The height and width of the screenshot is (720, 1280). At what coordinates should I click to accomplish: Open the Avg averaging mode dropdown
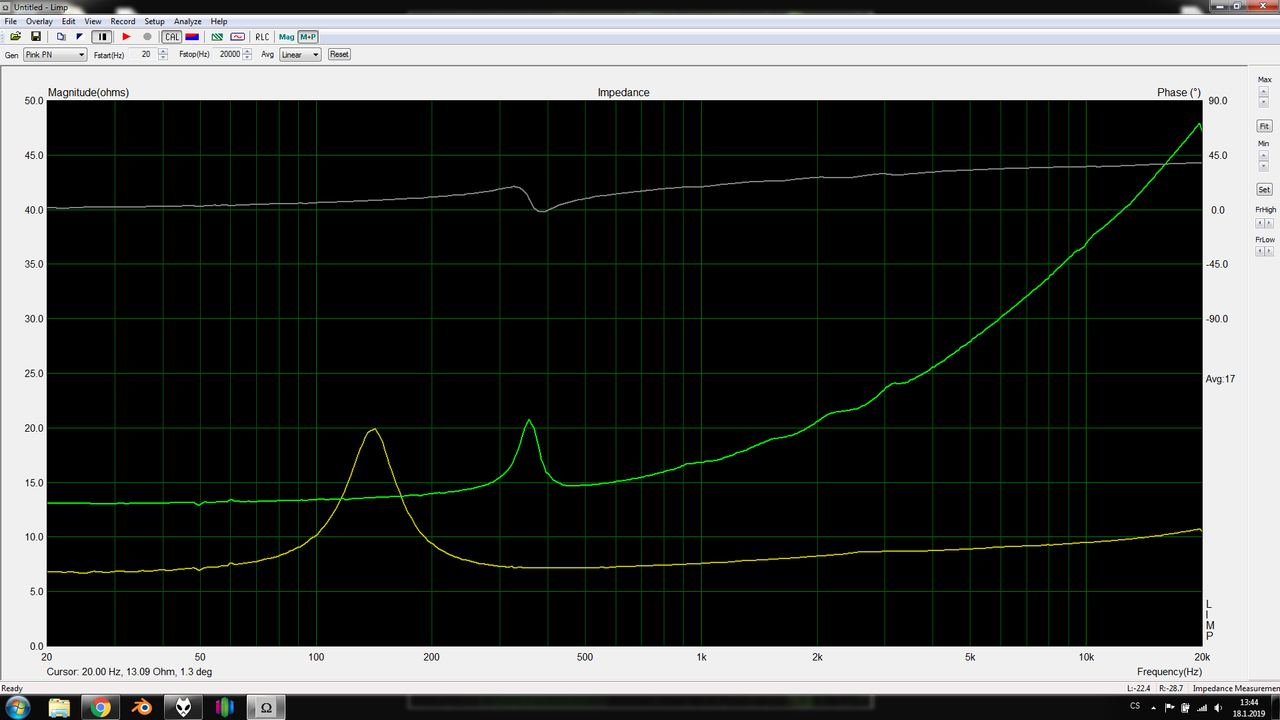click(x=300, y=55)
